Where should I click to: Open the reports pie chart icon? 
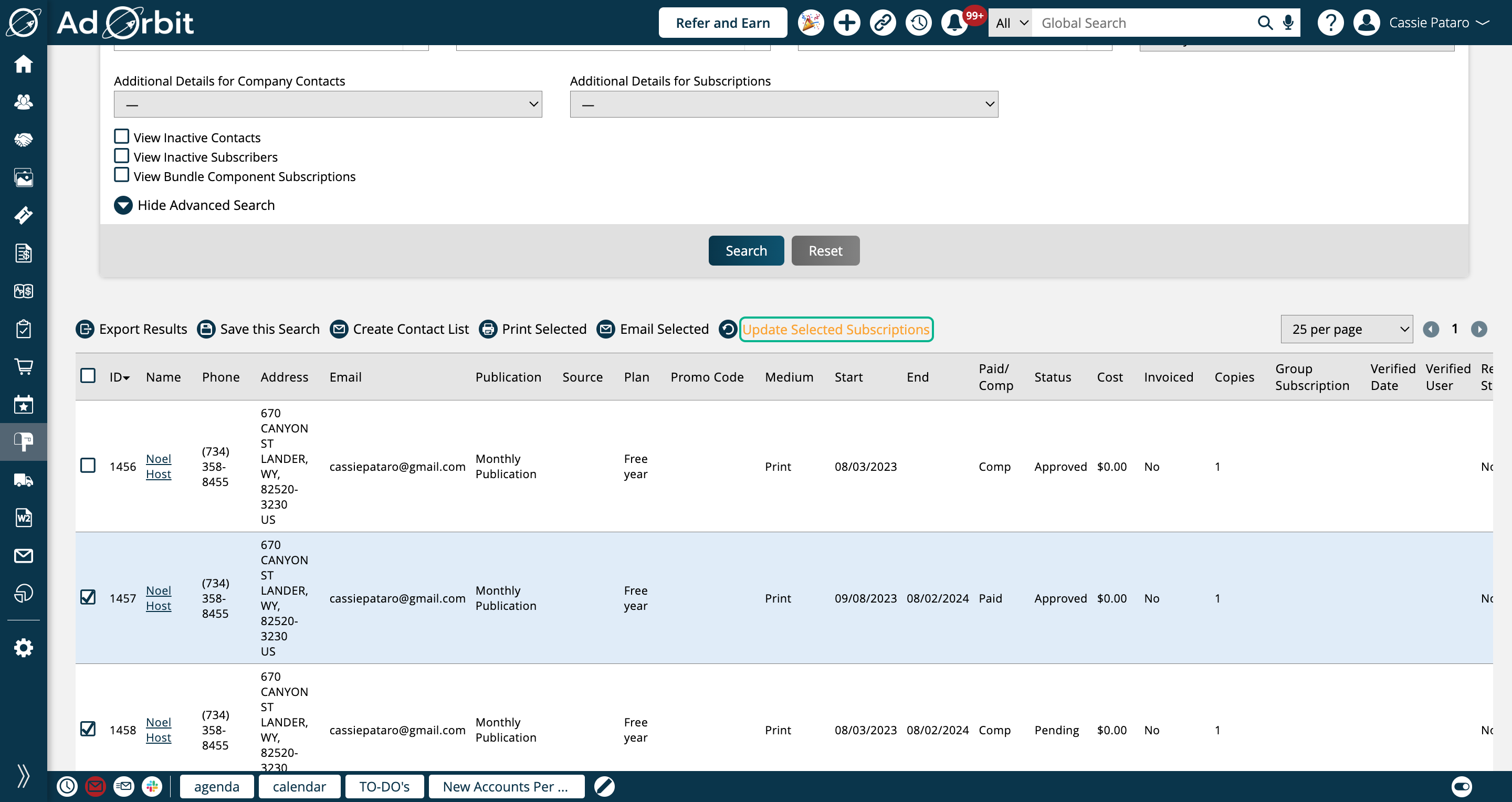[x=24, y=593]
